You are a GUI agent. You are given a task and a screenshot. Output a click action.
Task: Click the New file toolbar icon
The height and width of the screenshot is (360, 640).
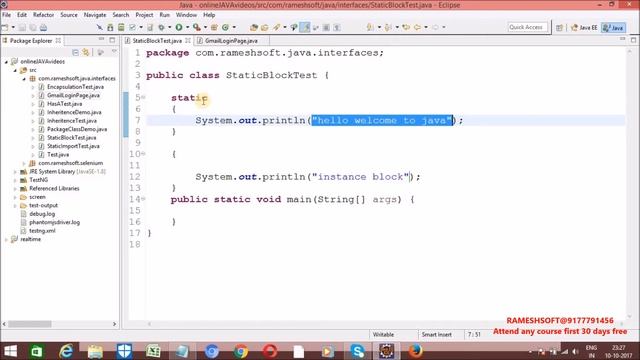point(5,28)
